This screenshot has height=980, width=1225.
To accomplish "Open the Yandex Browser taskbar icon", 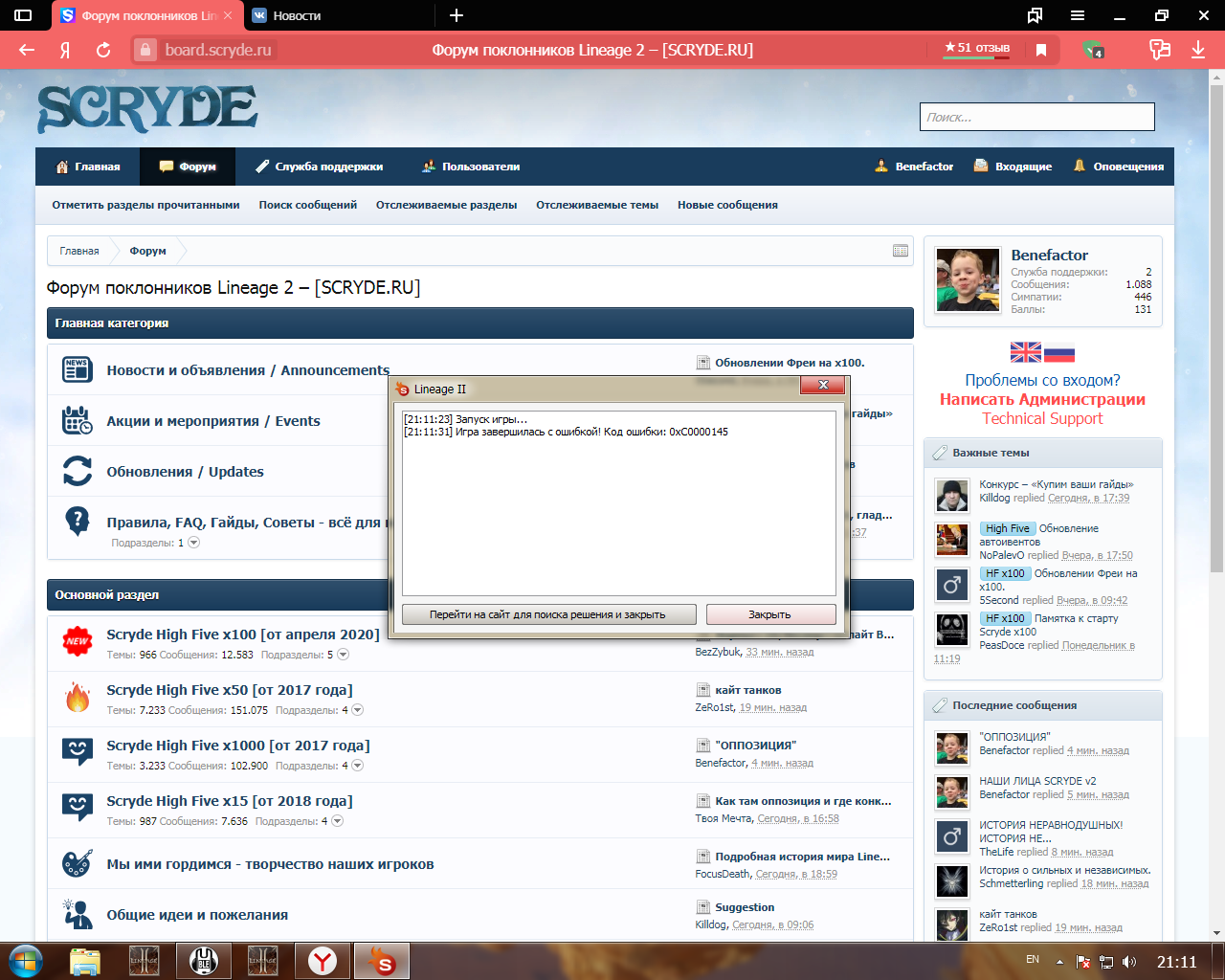I will pyautogui.click(x=323, y=961).
